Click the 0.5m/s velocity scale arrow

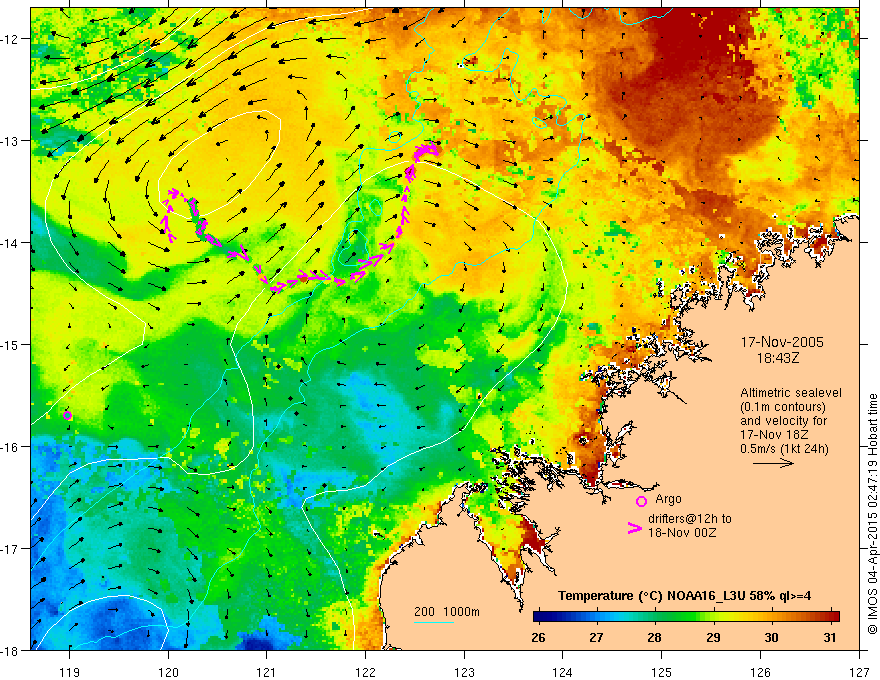click(773, 463)
